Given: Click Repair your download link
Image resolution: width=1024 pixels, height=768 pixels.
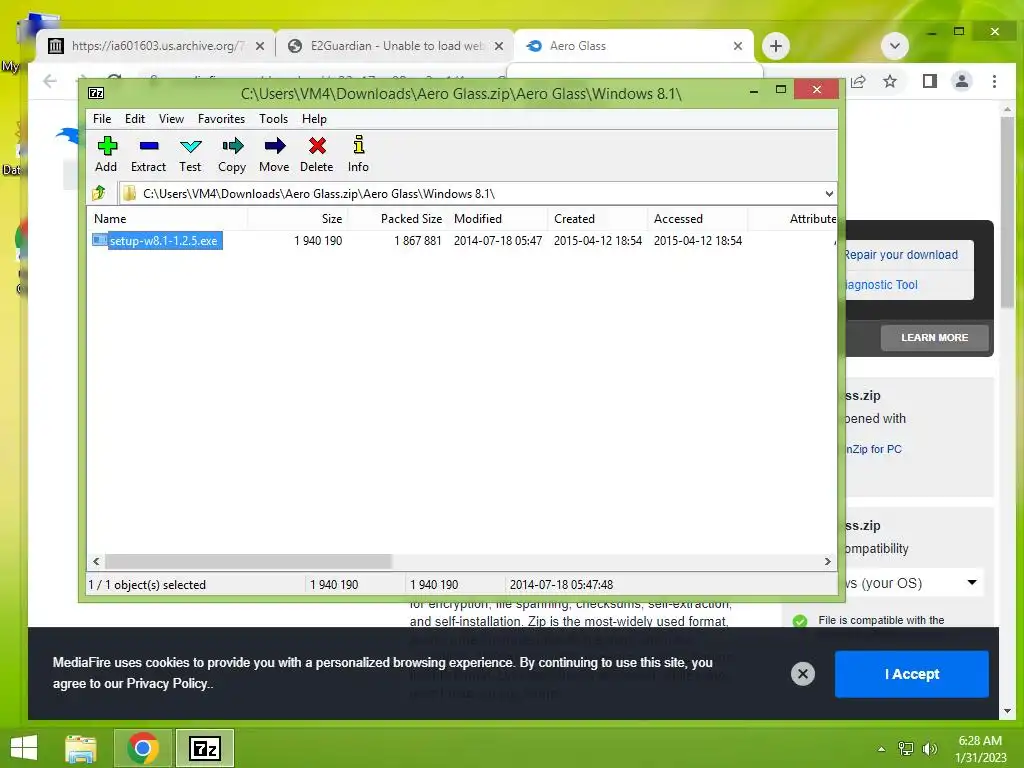Looking at the screenshot, I should point(901,255).
